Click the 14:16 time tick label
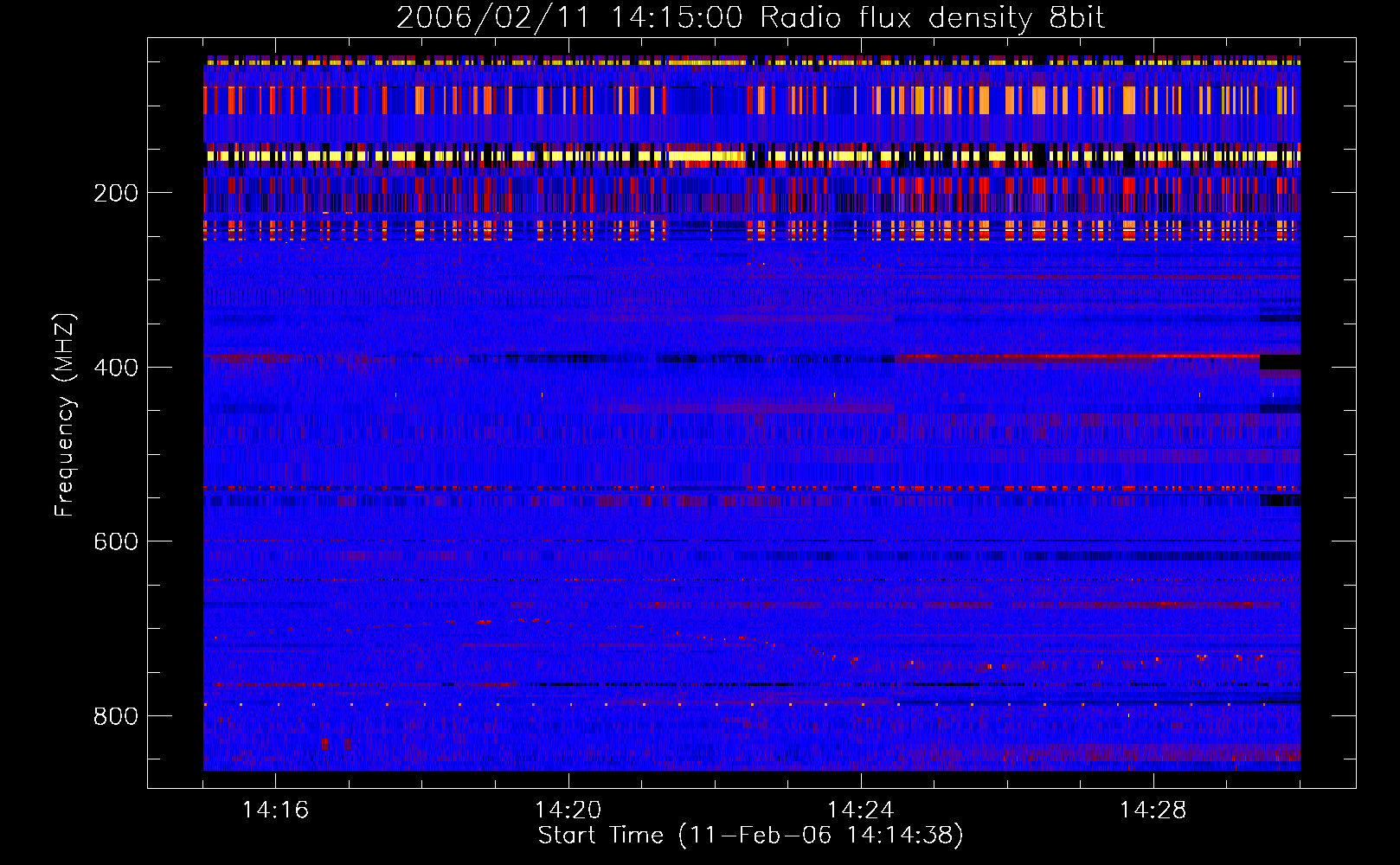 pos(275,810)
